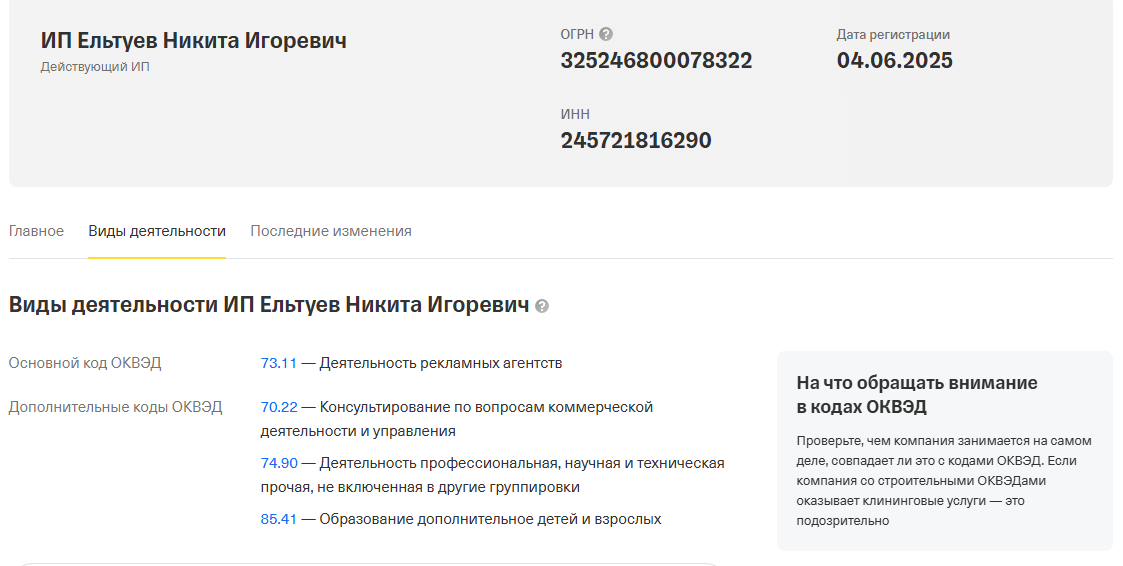The image size is (1123, 566).
Task: Click the Дополнительные коды ОКВЭД label
Action: 115,407
